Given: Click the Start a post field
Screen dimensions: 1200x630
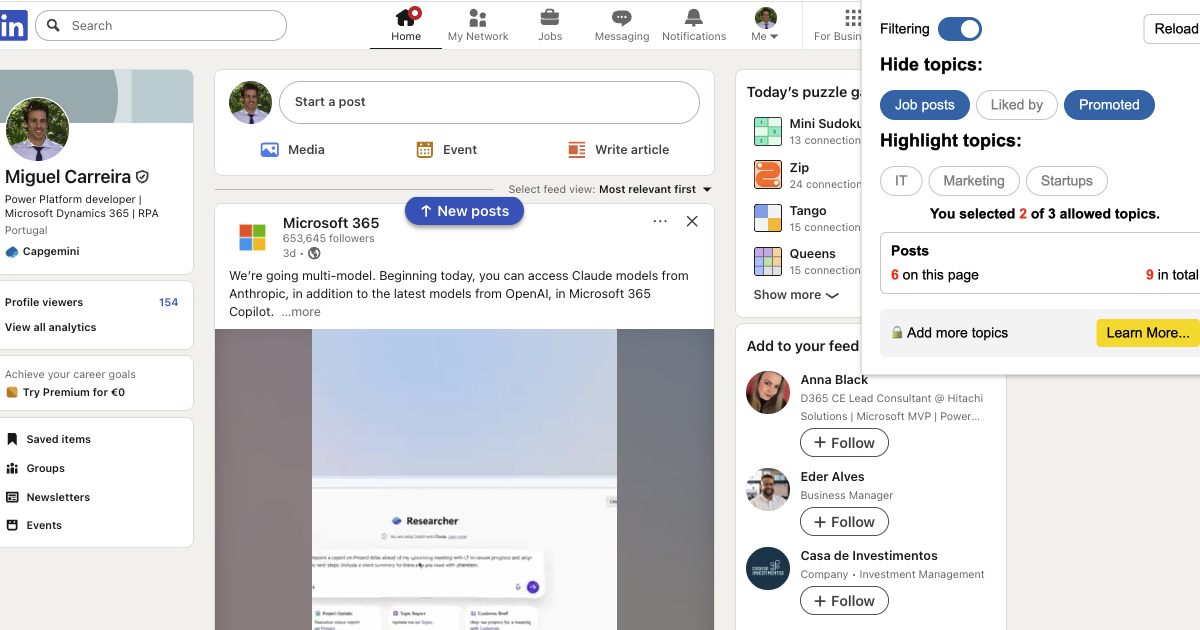Looking at the screenshot, I should tap(488, 102).
